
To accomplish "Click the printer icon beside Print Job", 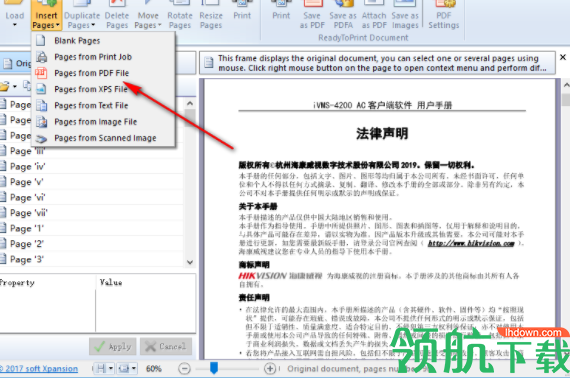I will (41, 57).
